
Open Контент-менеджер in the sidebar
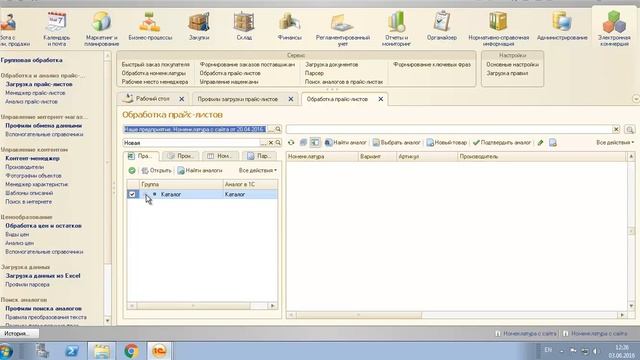[32, 158]
